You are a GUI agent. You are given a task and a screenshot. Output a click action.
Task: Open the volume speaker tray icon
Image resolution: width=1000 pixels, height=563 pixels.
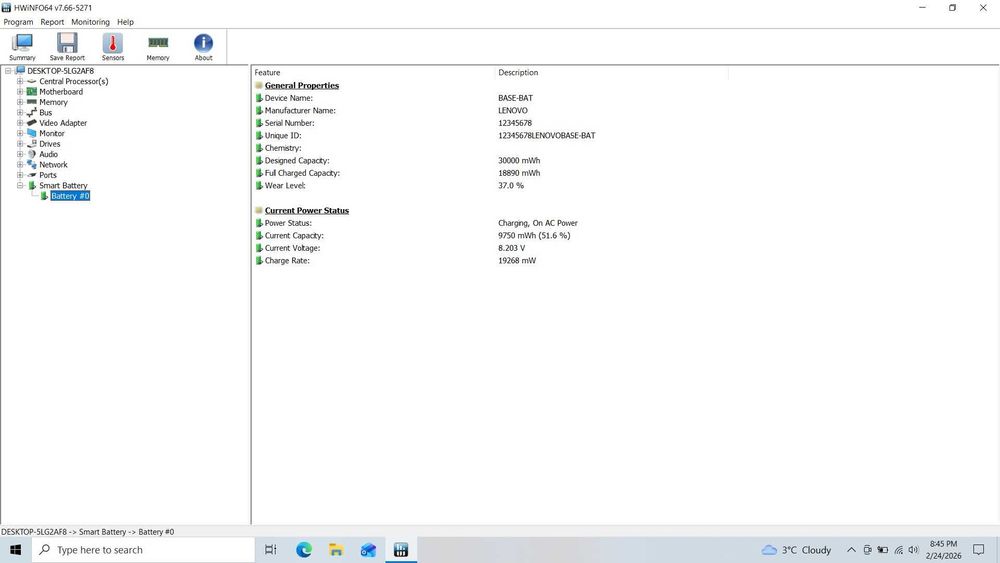coord(913,550)
